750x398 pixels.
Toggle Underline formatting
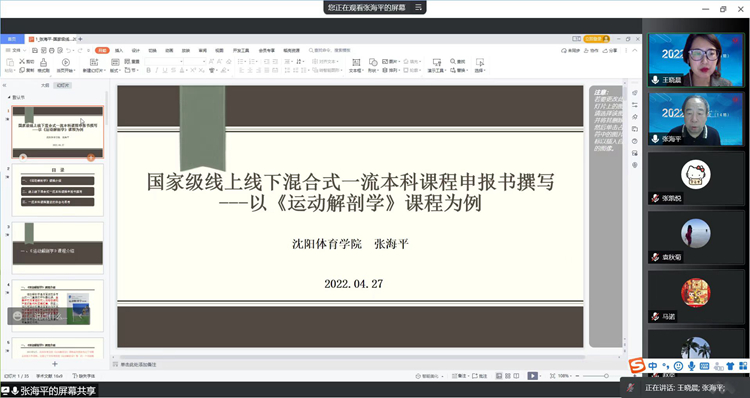(165, 70)
